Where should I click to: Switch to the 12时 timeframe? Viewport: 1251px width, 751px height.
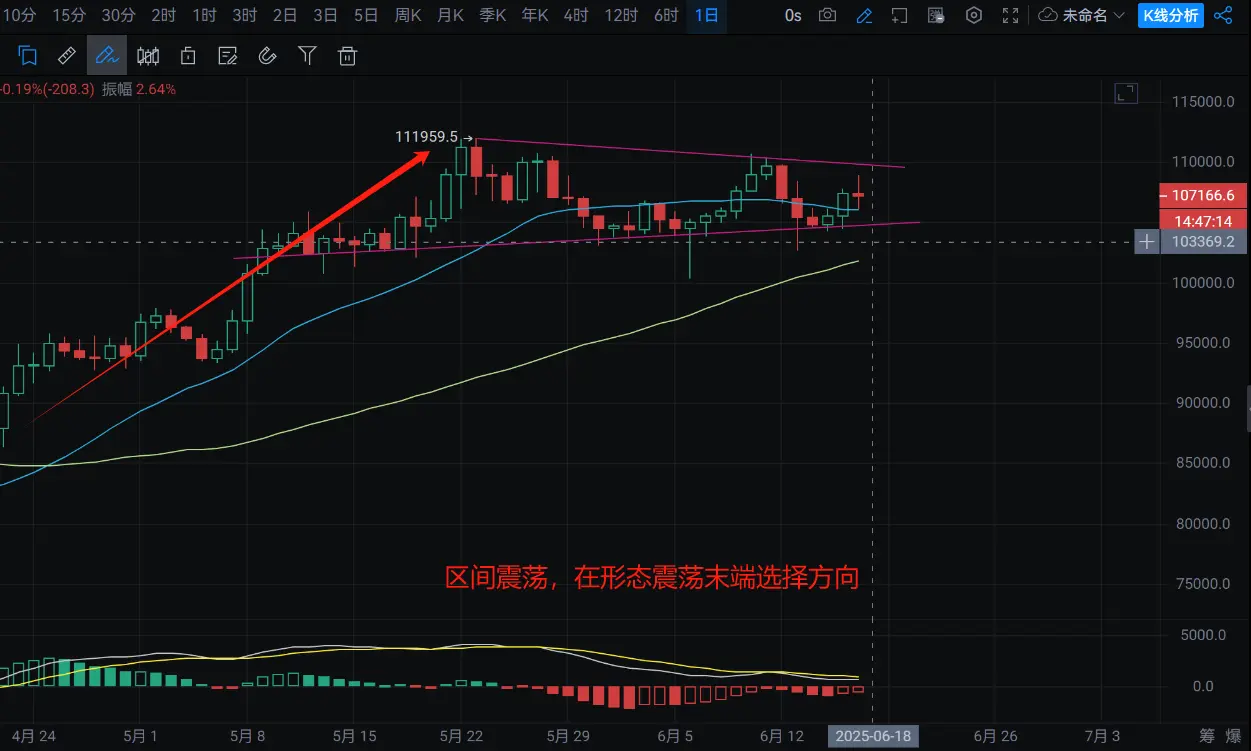621,15
